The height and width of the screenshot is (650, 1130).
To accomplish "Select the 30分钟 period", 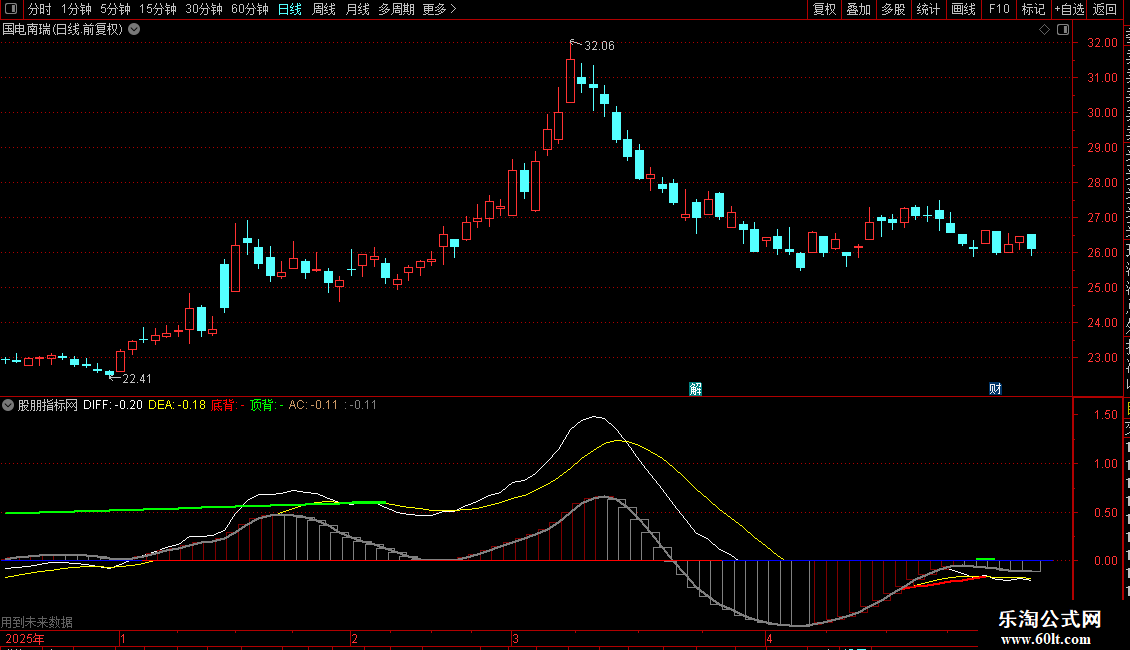I will 204,9.
